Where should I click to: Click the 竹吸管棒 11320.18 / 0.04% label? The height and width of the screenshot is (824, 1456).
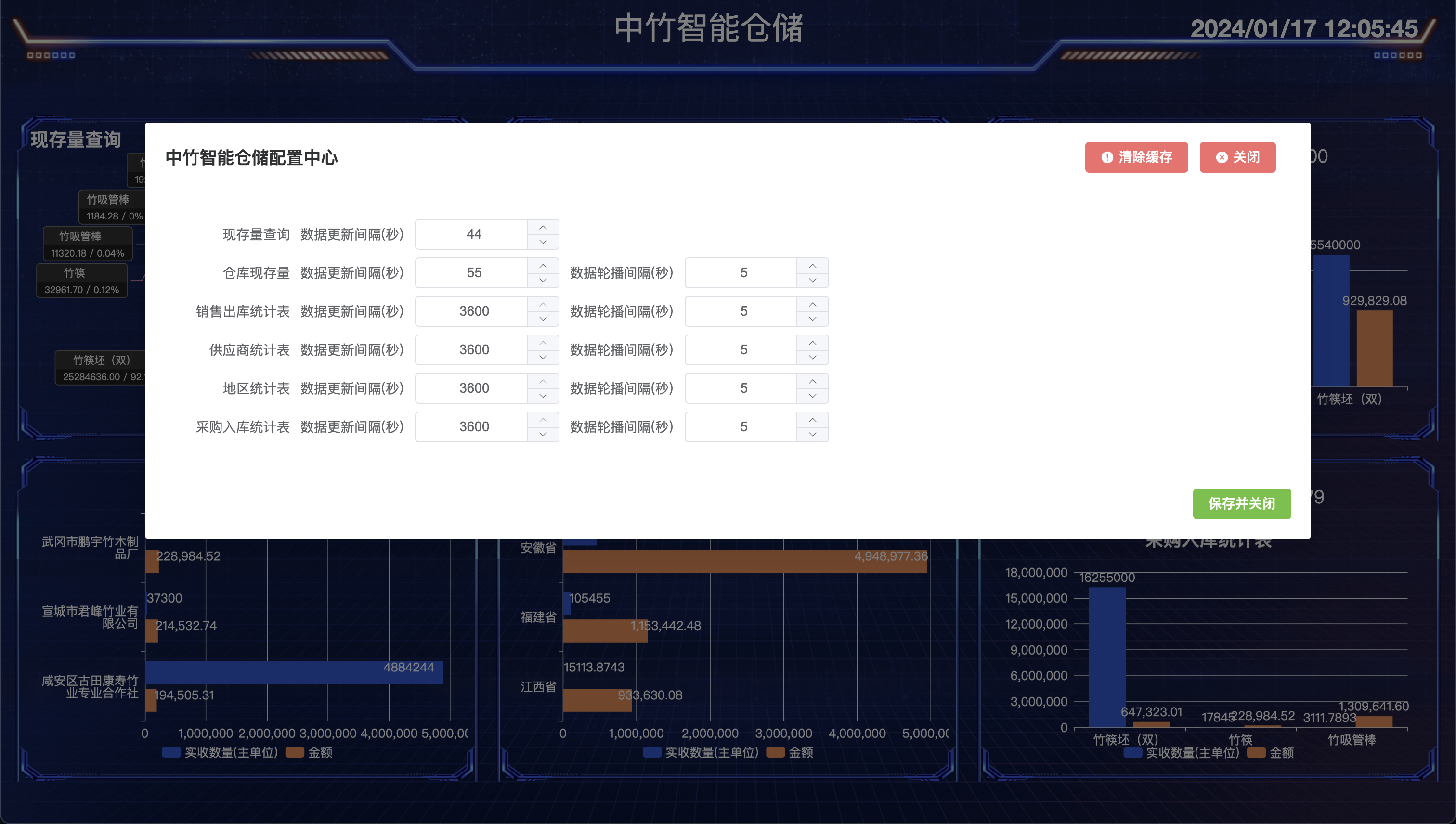pos(88,245)
